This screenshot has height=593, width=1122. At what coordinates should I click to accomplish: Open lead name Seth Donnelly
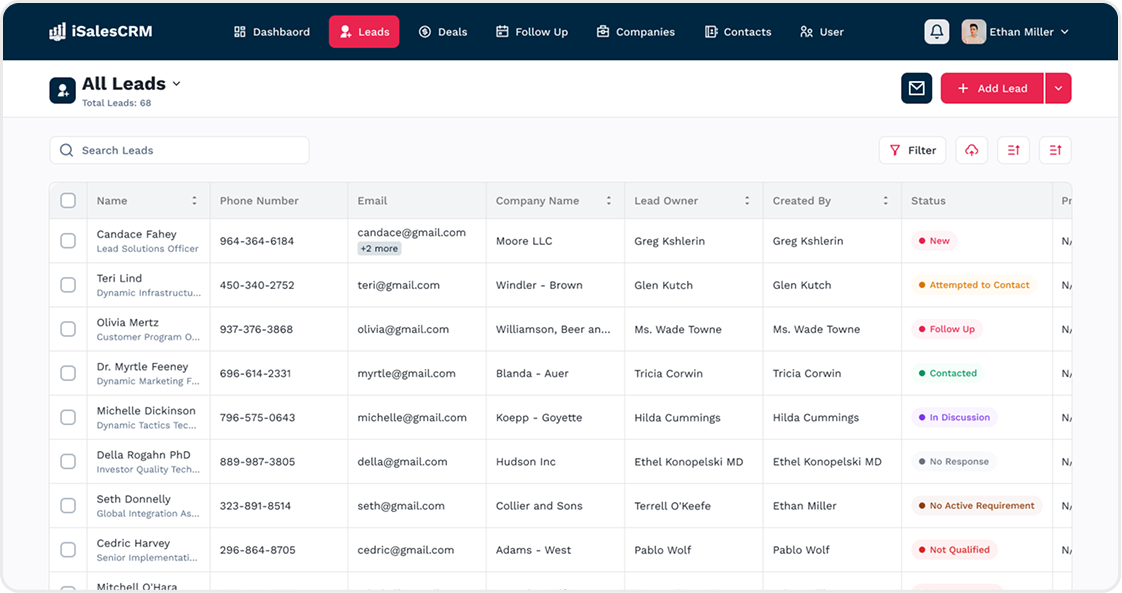pos(134,499)
